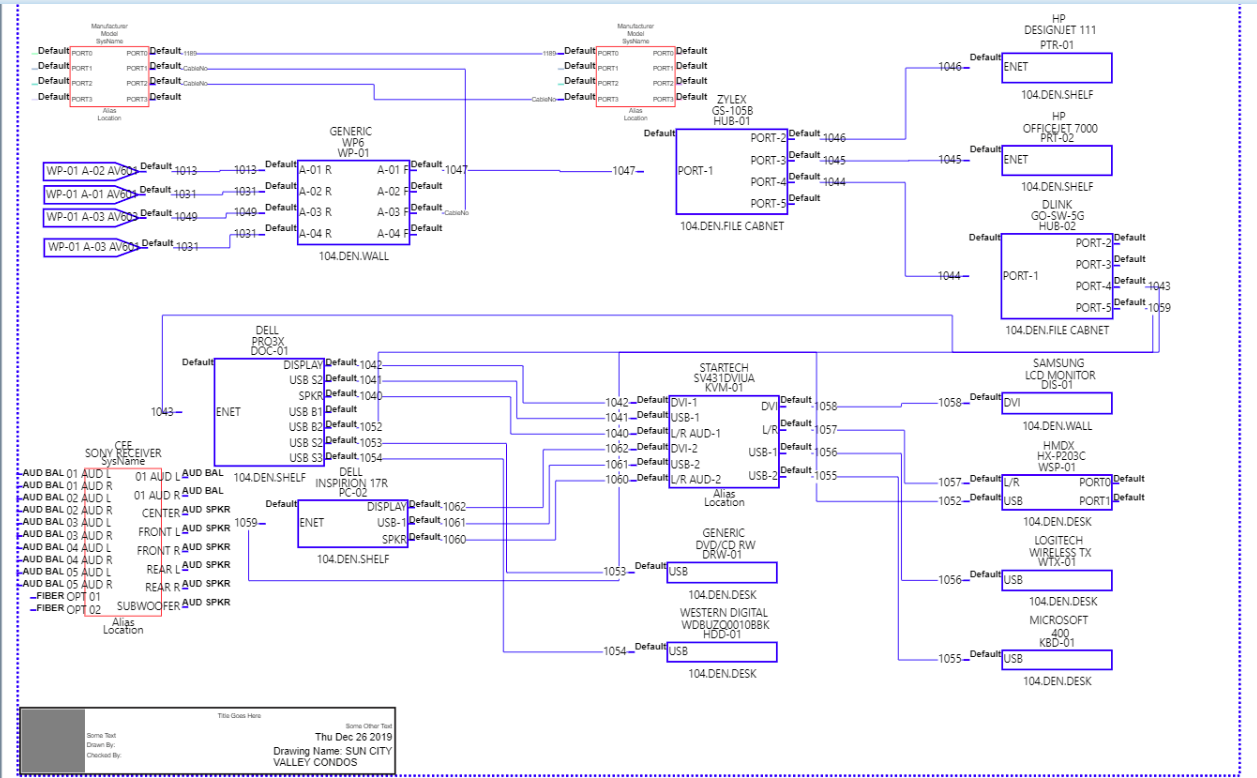Click the Title Goes Here text
The width and height of the screenshot is (1257, 778).
[239, 715]
